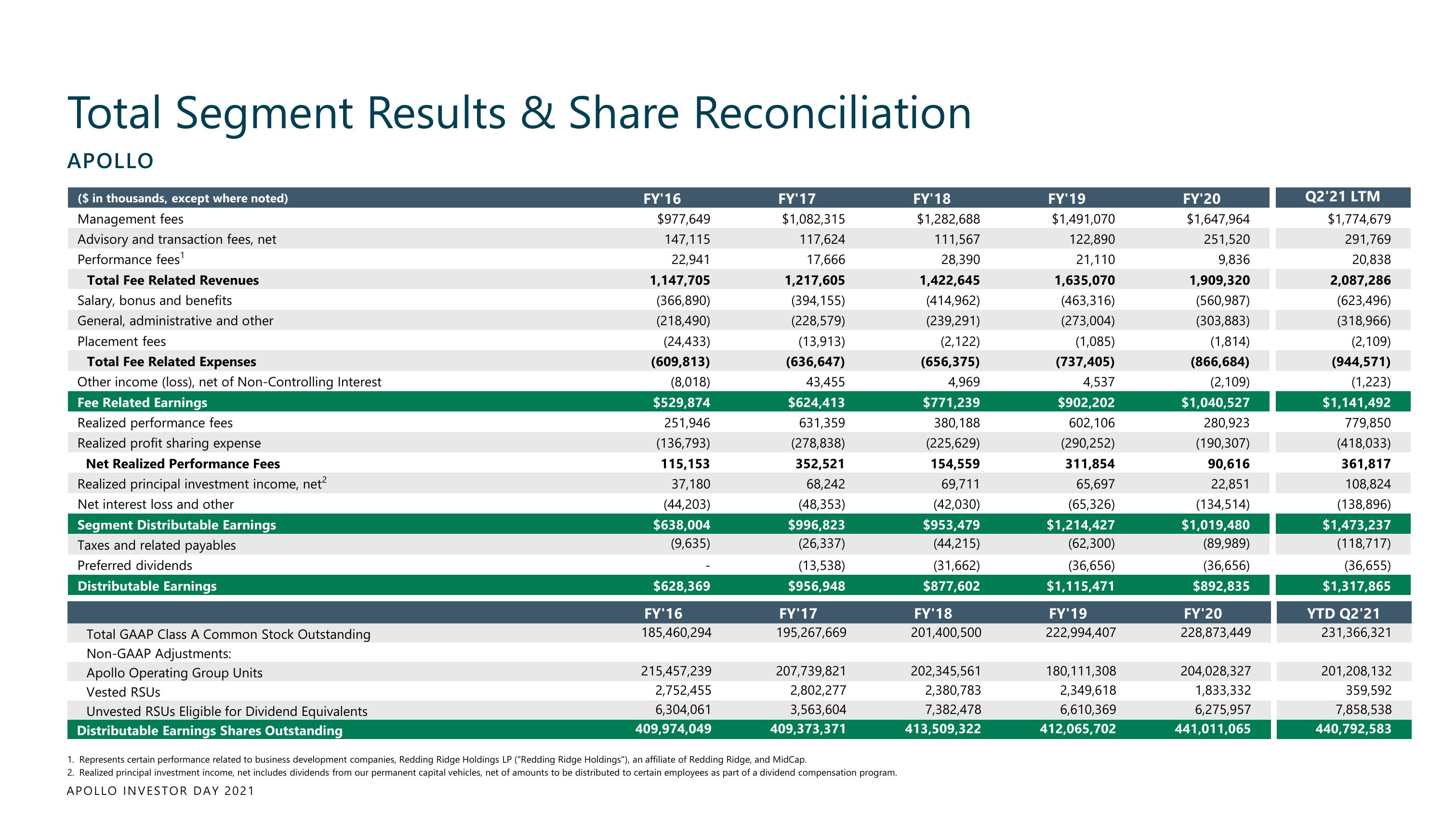Screen dimensions: 1456x819
Task: Select the Total Fee Related Revenues label
Action: point(172,280)
